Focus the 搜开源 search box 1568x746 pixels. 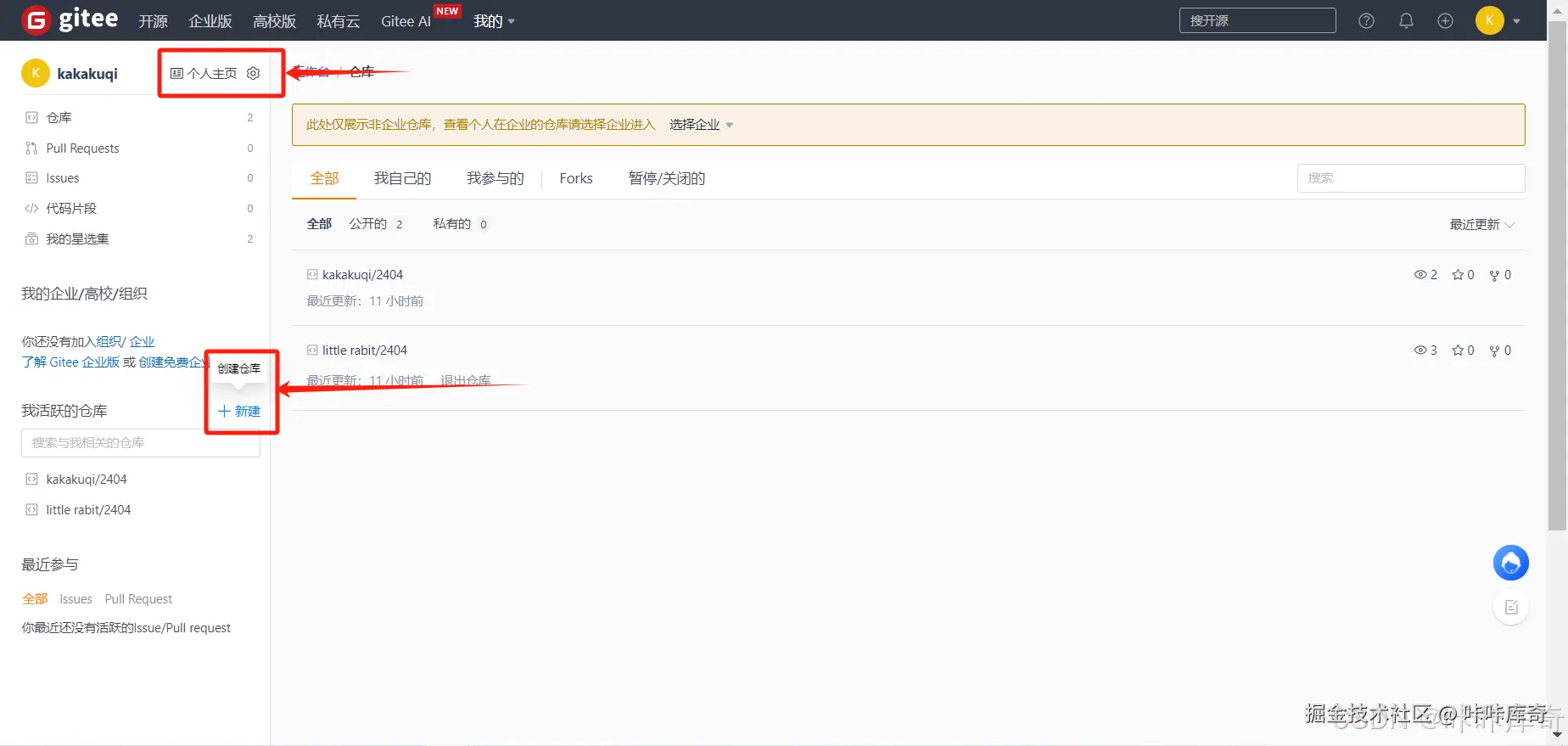(x=1257, y=20)
